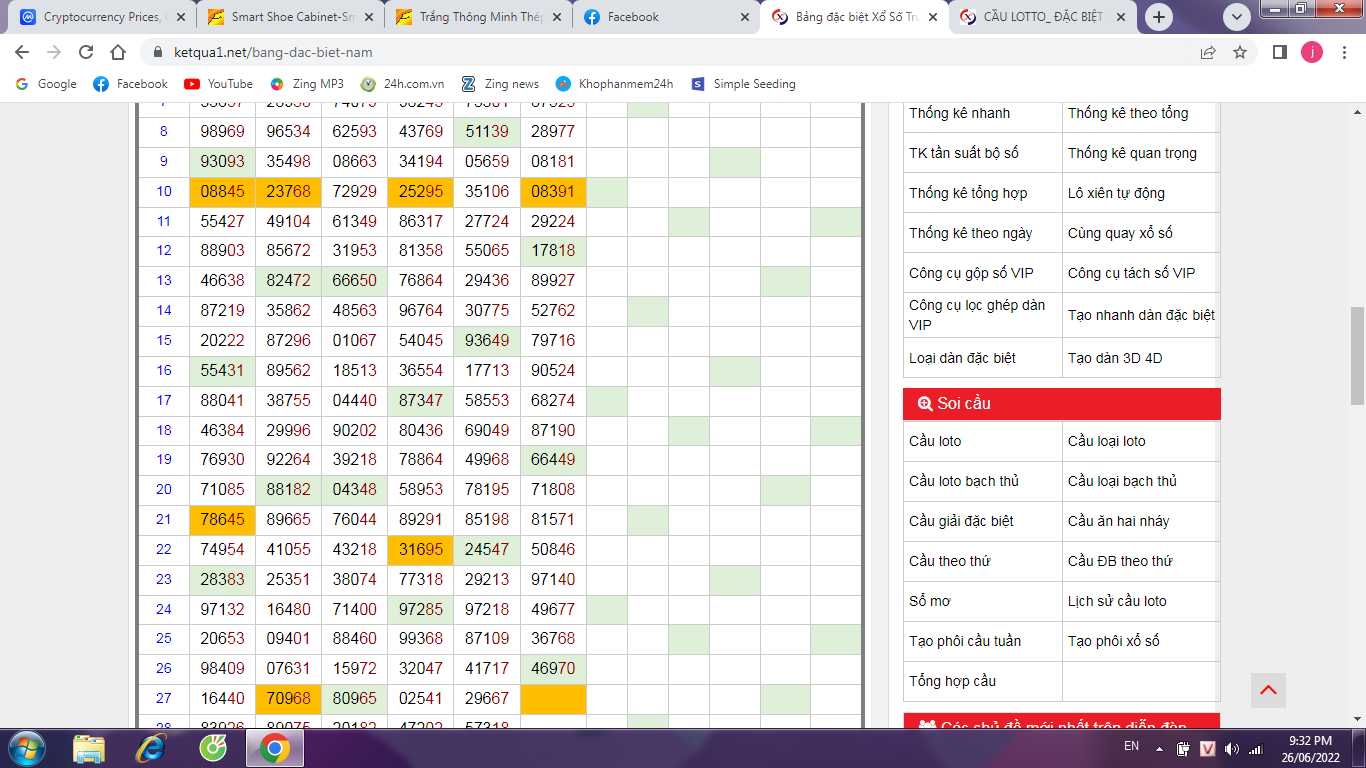Image resolution: width=1366 pixels, height=768 pixels.
Task: Go to the browser home page icon
Action: coord(118,52)
